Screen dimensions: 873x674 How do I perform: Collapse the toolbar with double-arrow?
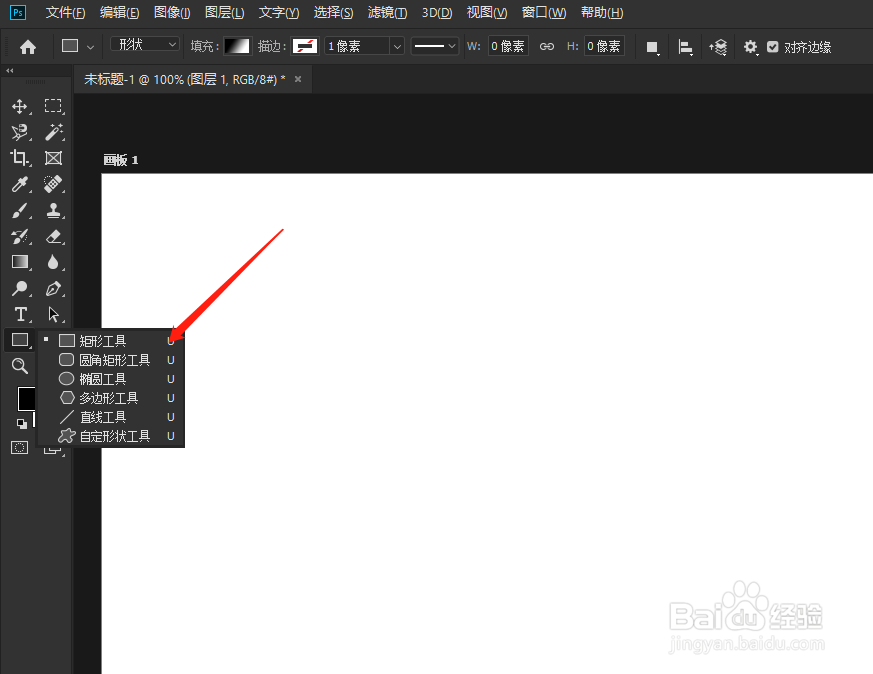[9, 71]
